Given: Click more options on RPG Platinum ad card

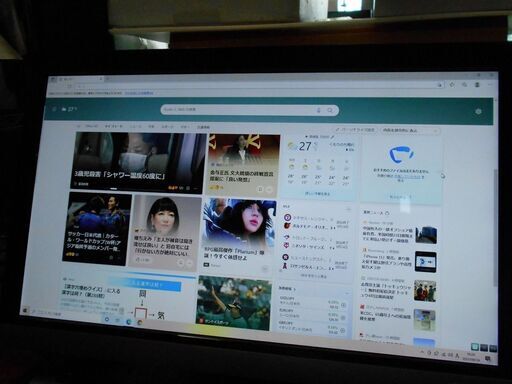Looking at the screenshot, I should pos(265,268).
